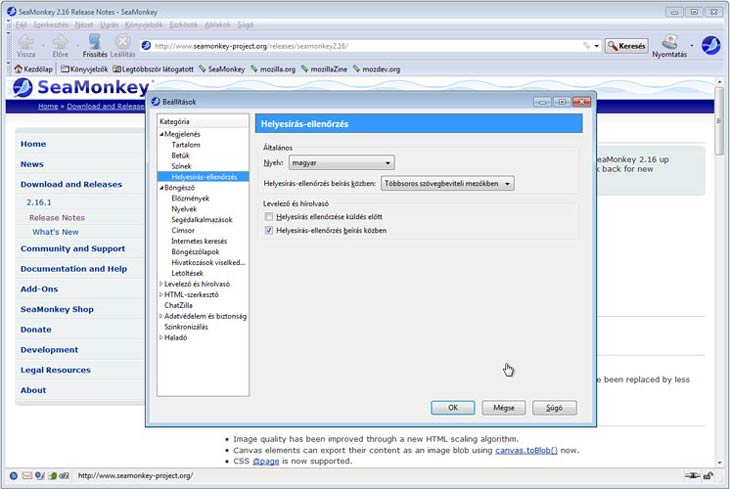The width and height of the screenshot is (730, 489).
Task: Click the Mégse cancel button
Action: click(x=503, y=408)
